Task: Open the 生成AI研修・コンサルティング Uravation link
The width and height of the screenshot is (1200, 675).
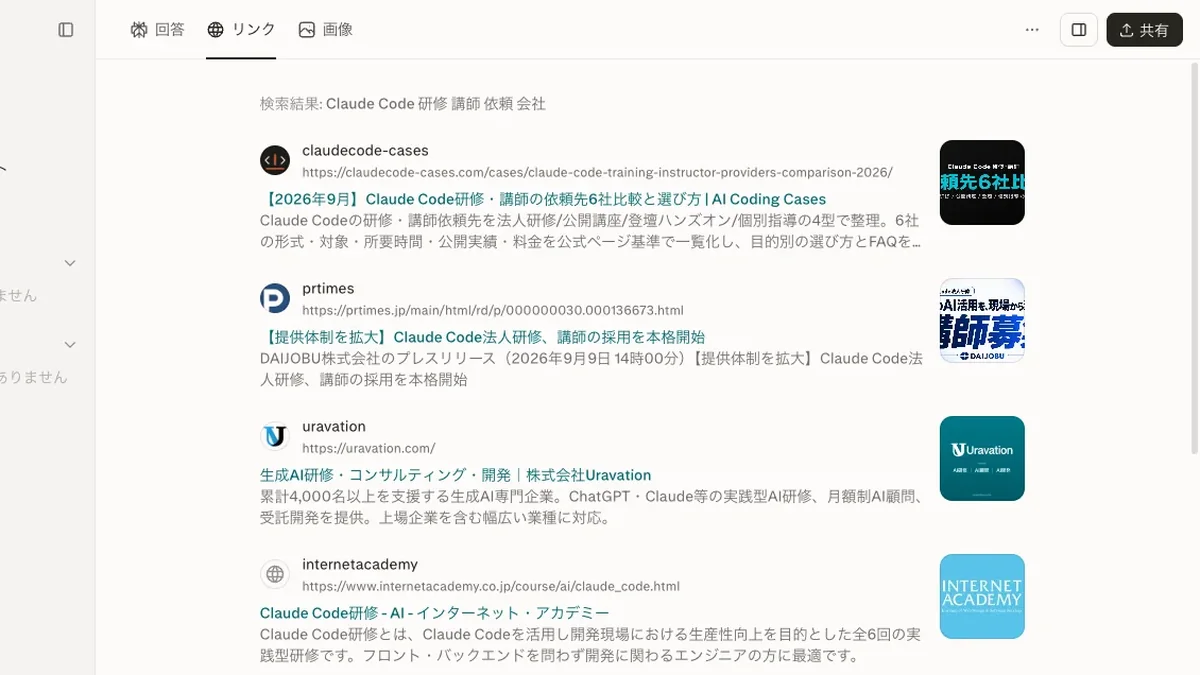Action: [455, 475]
